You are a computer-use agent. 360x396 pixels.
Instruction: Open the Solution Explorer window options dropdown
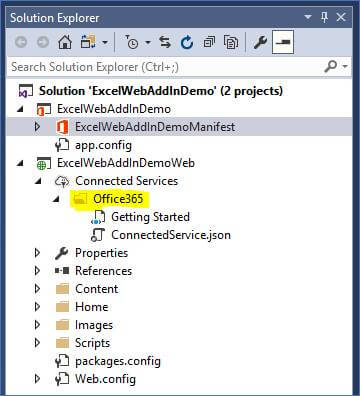point(308,17)
